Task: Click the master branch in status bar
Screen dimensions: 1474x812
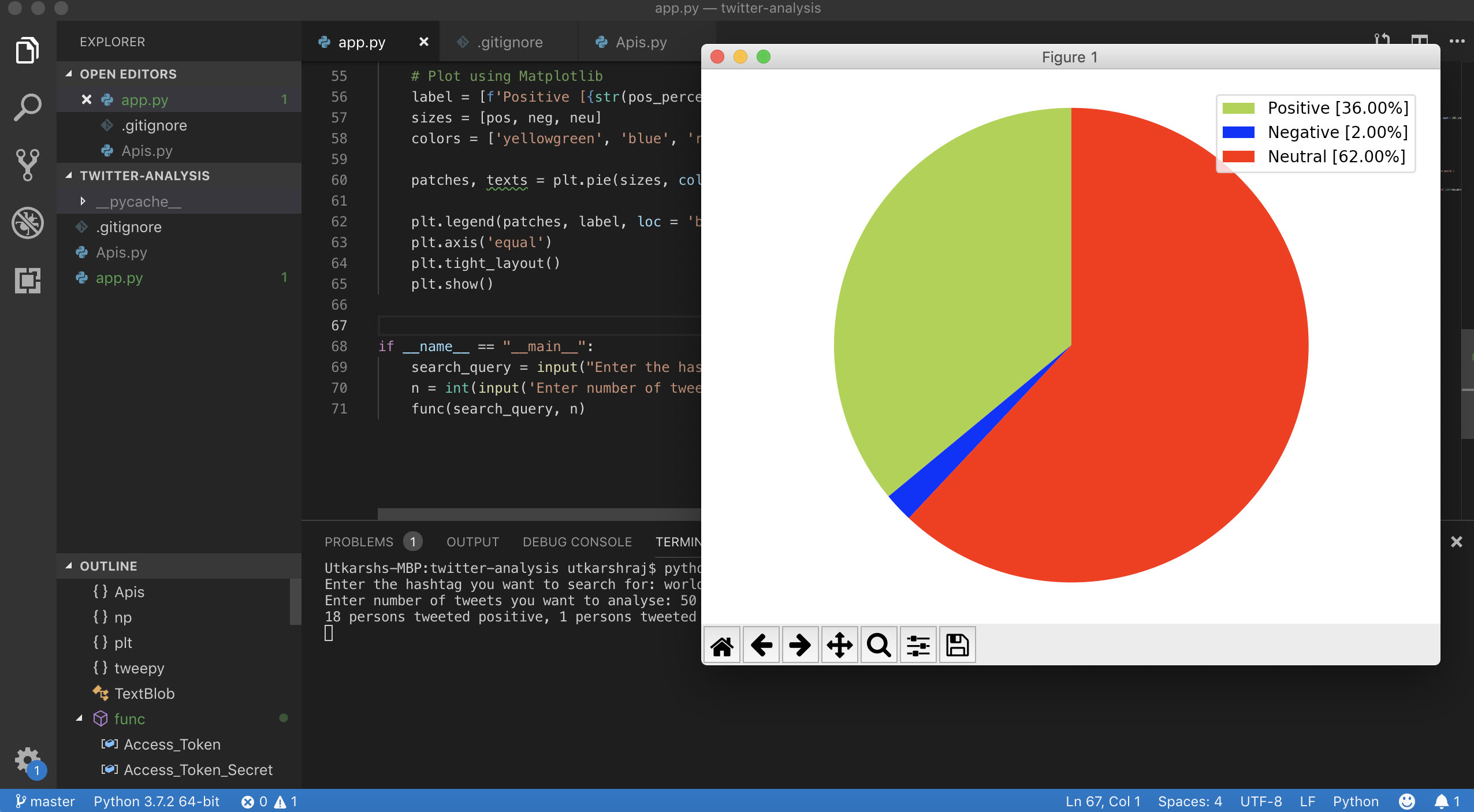Action: (45, 801)
